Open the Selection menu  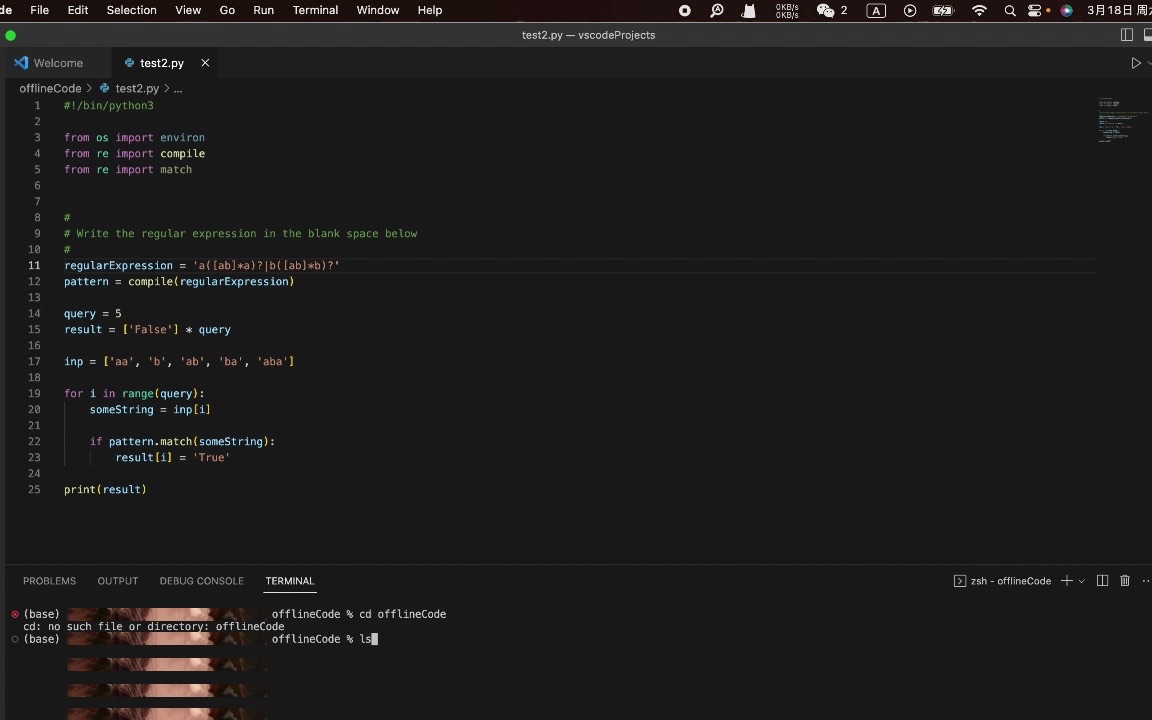pyautogui.click(x=131, y=10)
